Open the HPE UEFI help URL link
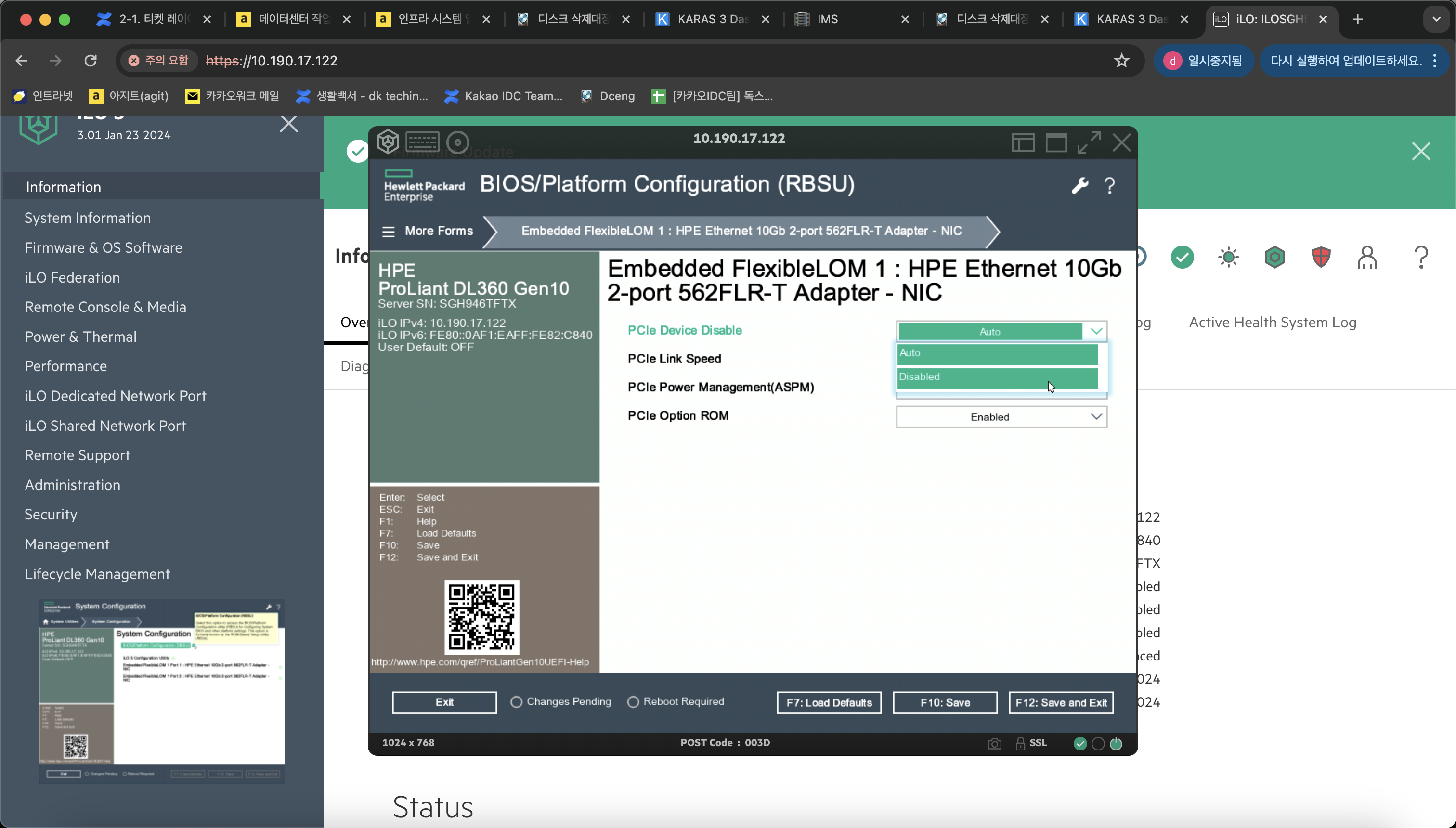 coord(480,662)
